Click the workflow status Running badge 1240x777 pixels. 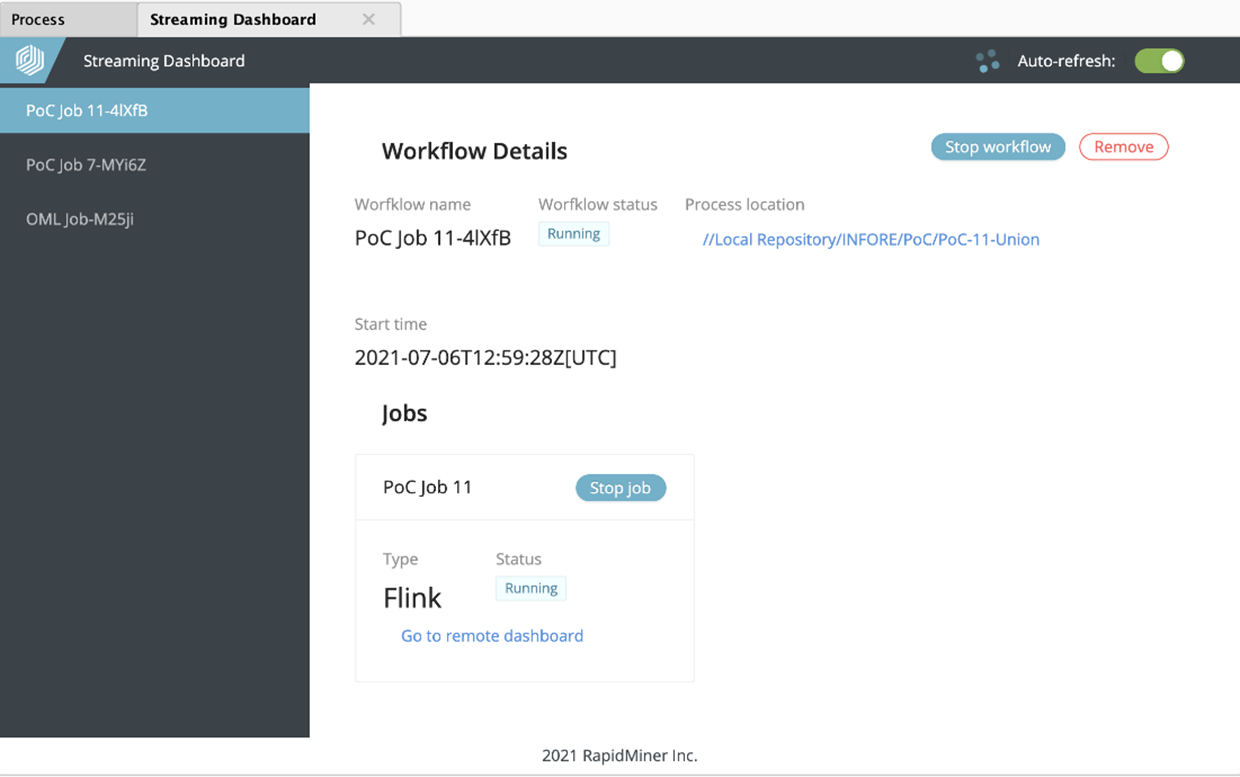tap(573, 234)
